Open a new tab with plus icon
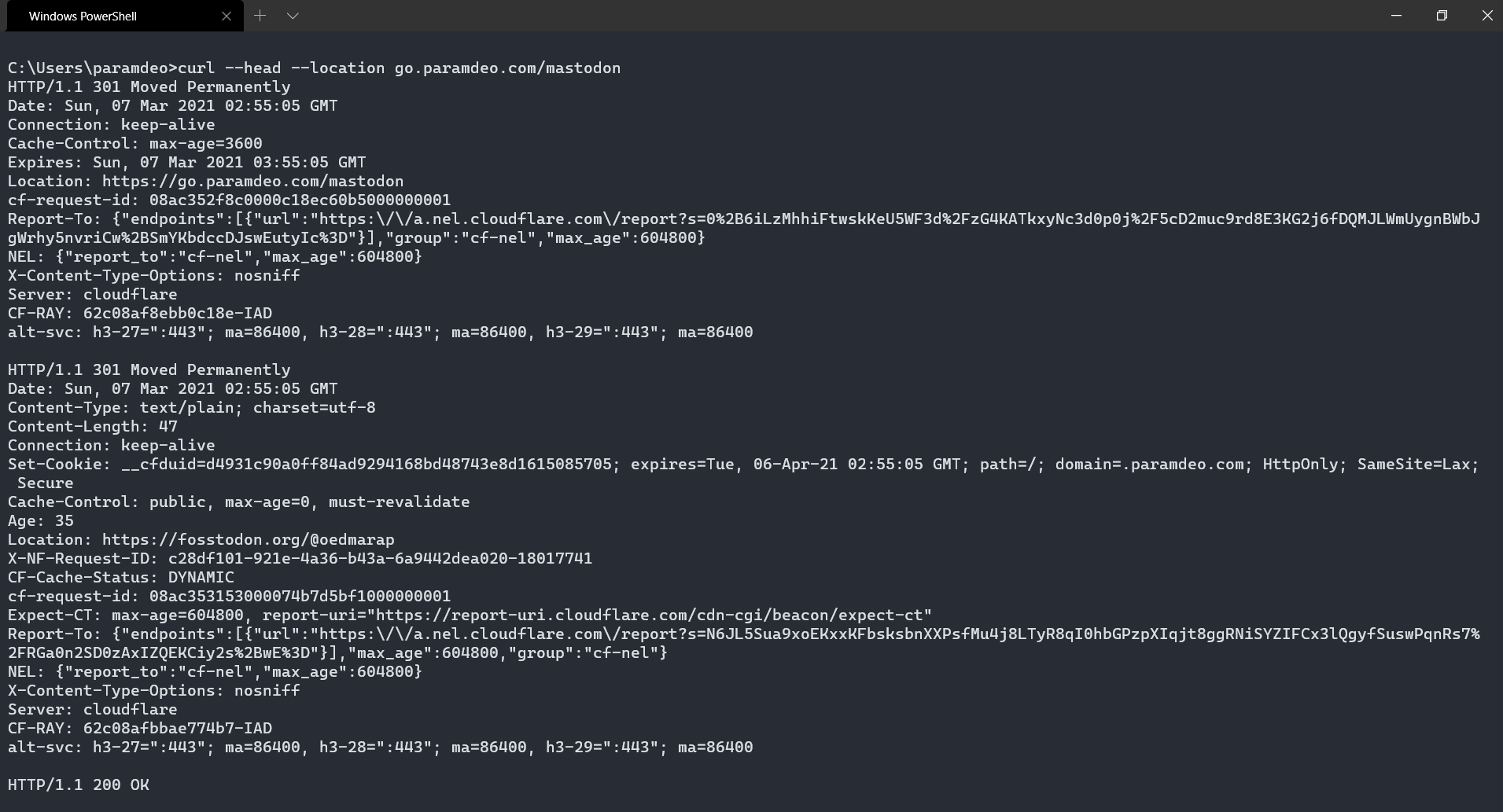1503x812 pixels. tap(260, 16)
